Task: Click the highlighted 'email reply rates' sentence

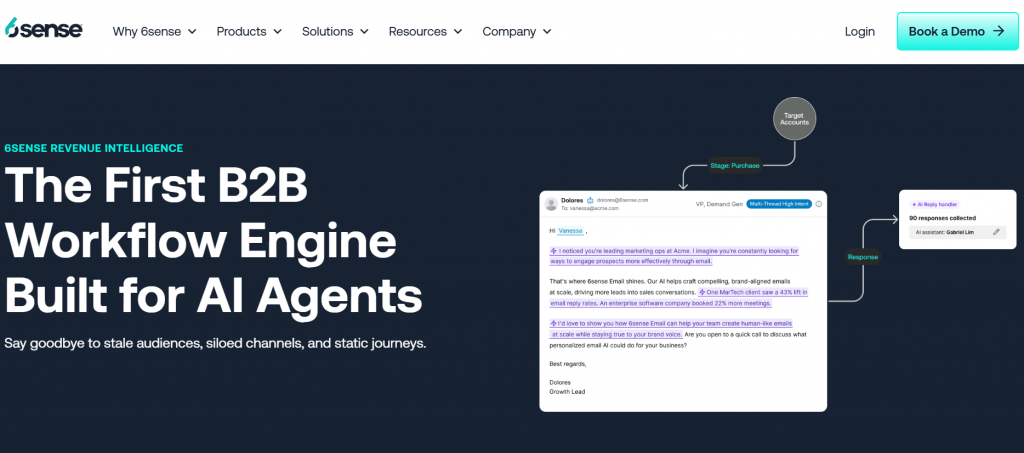Action: point(660,304)
